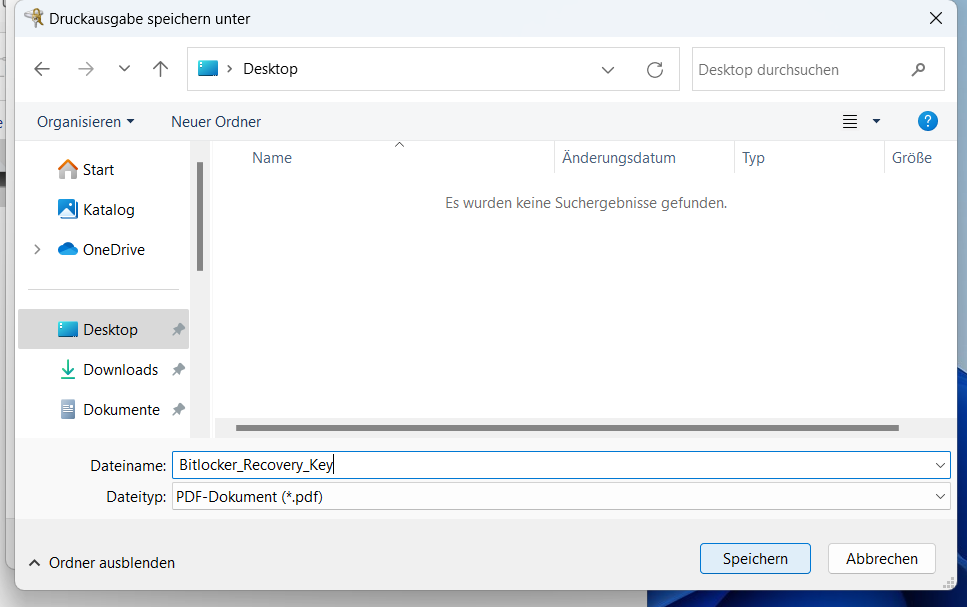The height and width of the screenshot is (607, 967).
Task: Open help with the blue question mark
Action: coord(928,121)
